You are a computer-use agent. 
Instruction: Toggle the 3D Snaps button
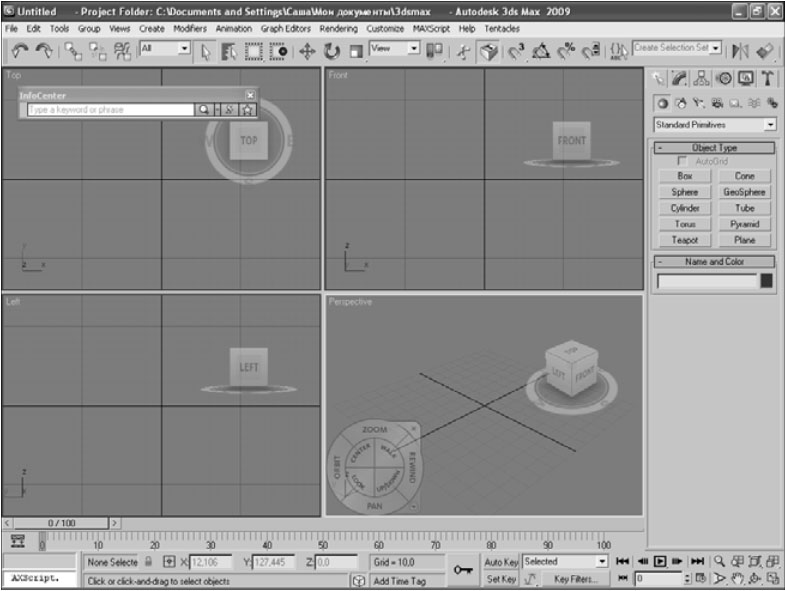(516, 51)
